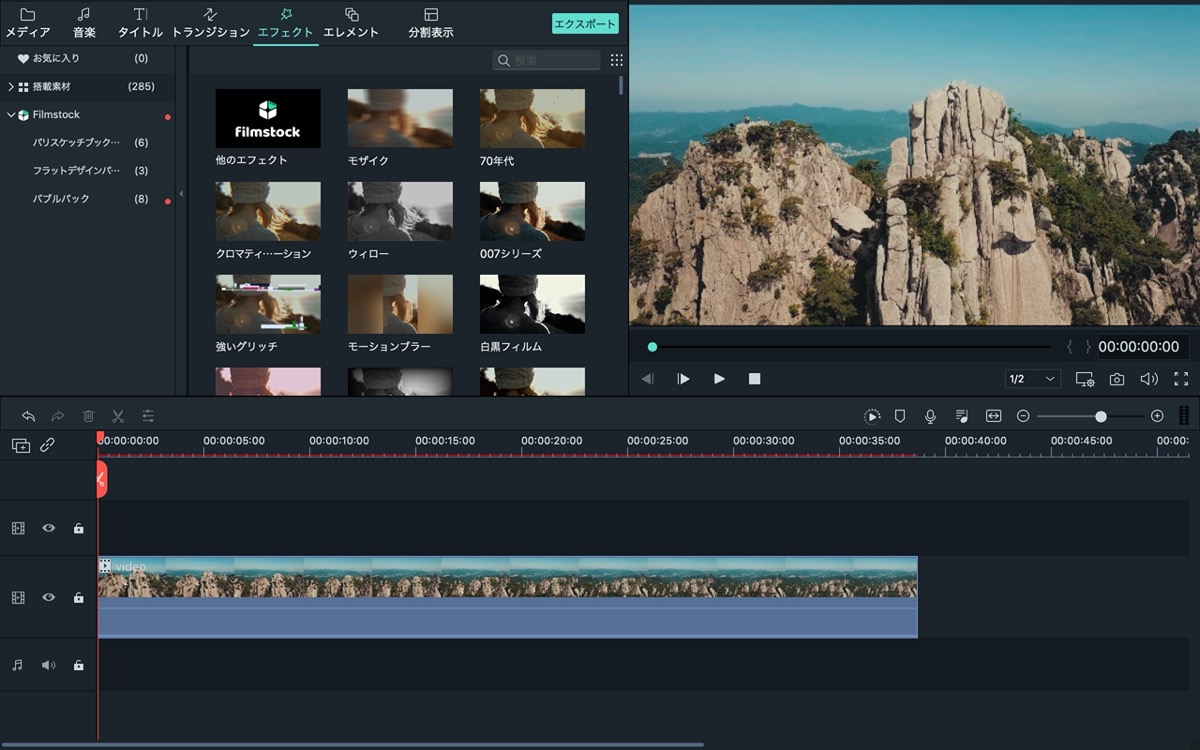Zoom out the timeline with minus button
This screenshot has height=750, width=1200.
click(x=1023, y=416)
